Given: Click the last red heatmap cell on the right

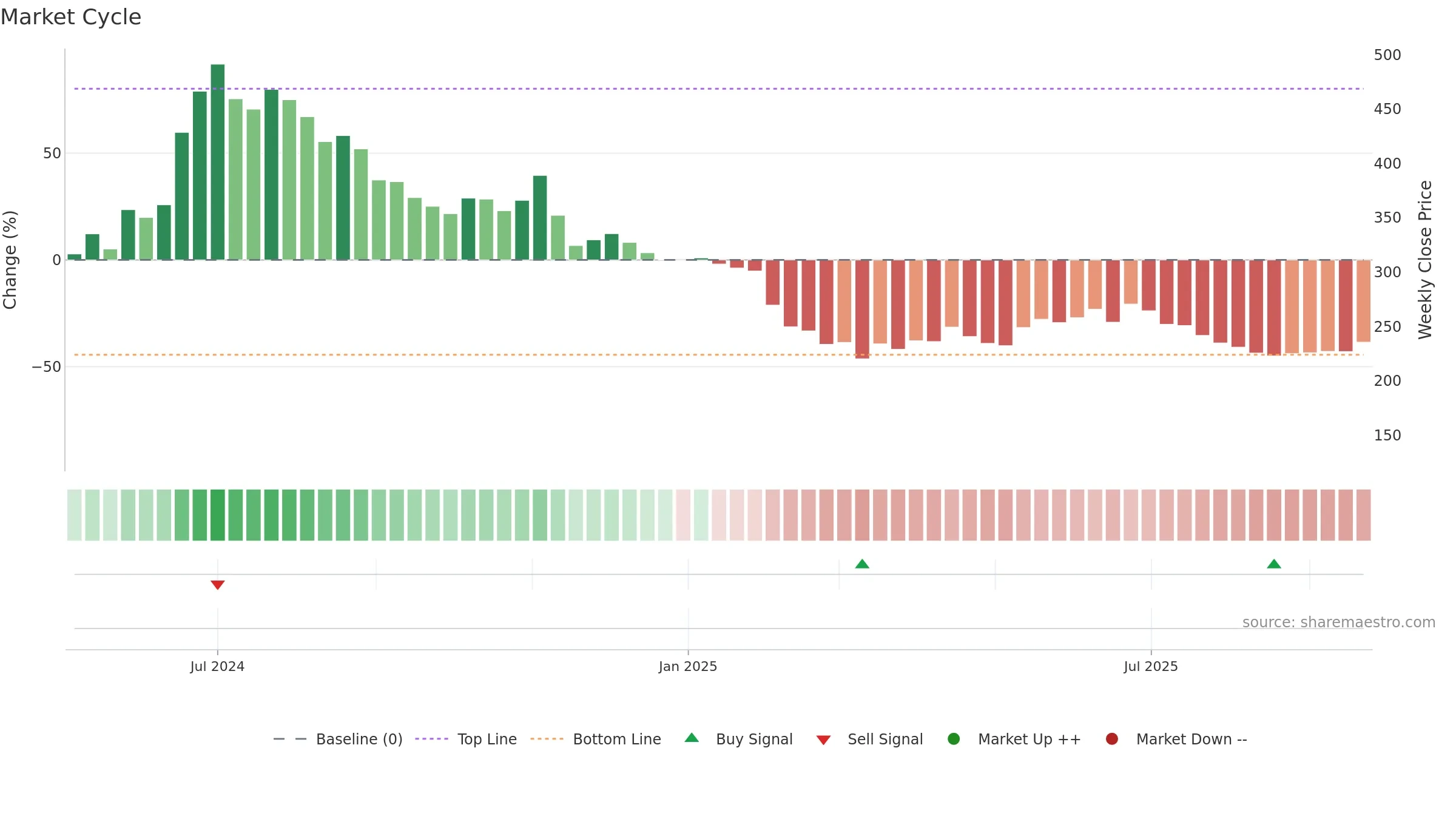Looking at the screenshot, I should (x=1364, y=515).
